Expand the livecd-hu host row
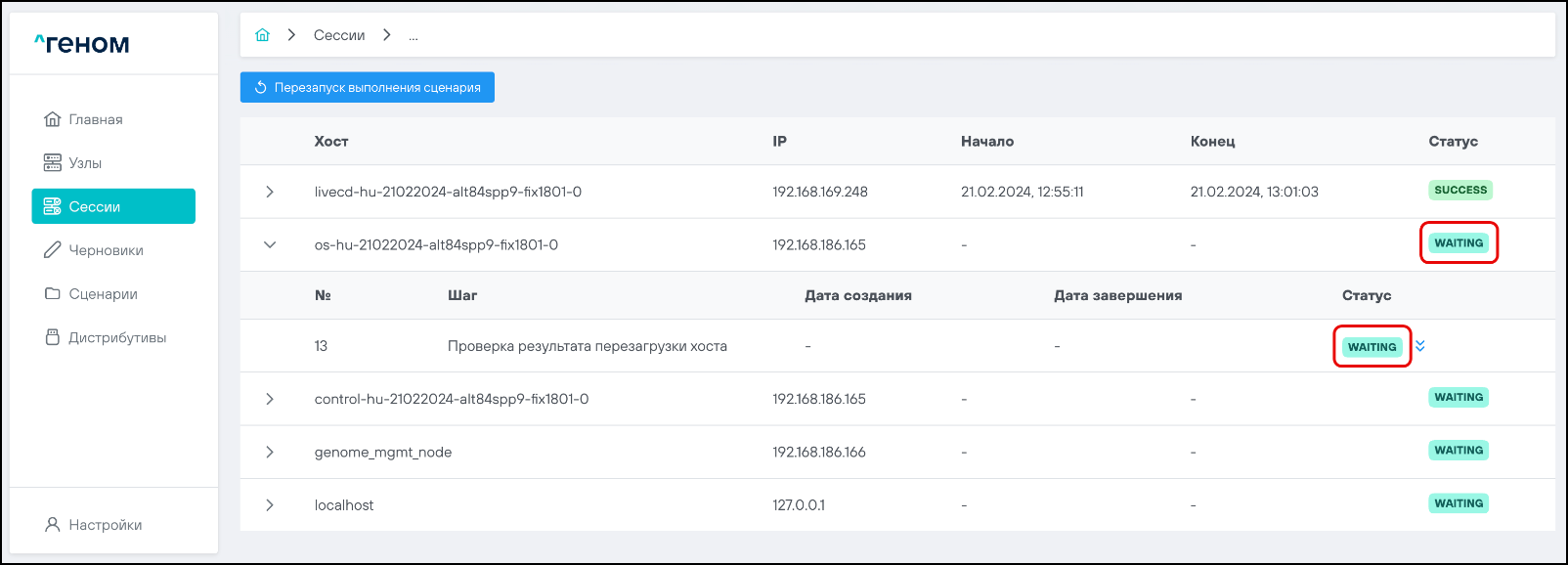This screenshot has height=565, width=1568. click(x=270, y=192)
